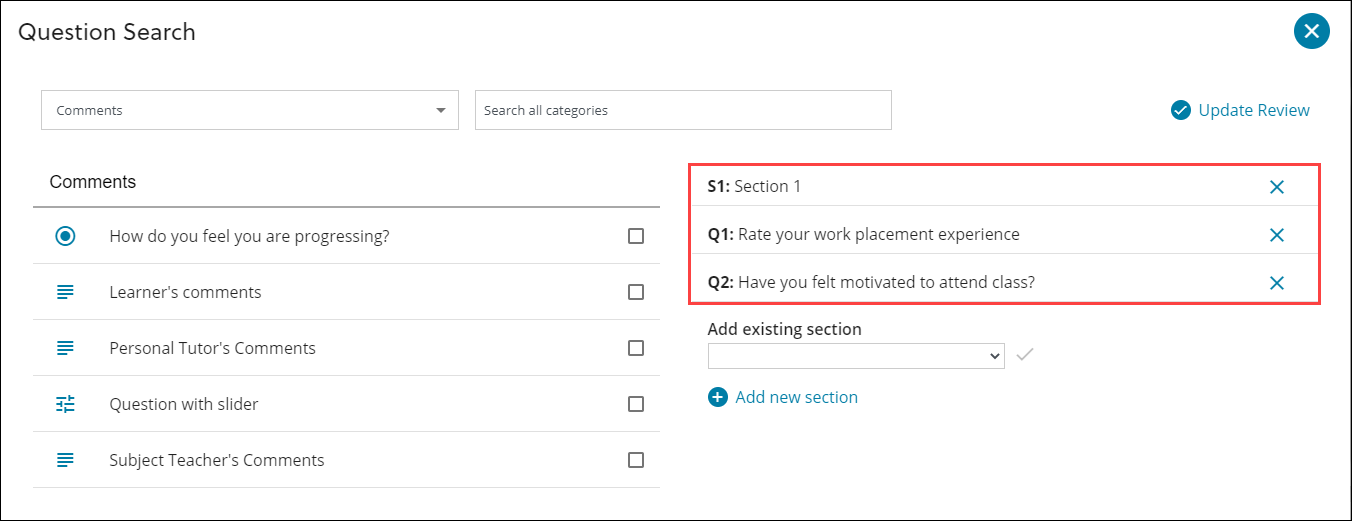This screenshot has width=1352, height=521.
Task: Click slider icon beside Question with slider
Action: pos(65,404)
